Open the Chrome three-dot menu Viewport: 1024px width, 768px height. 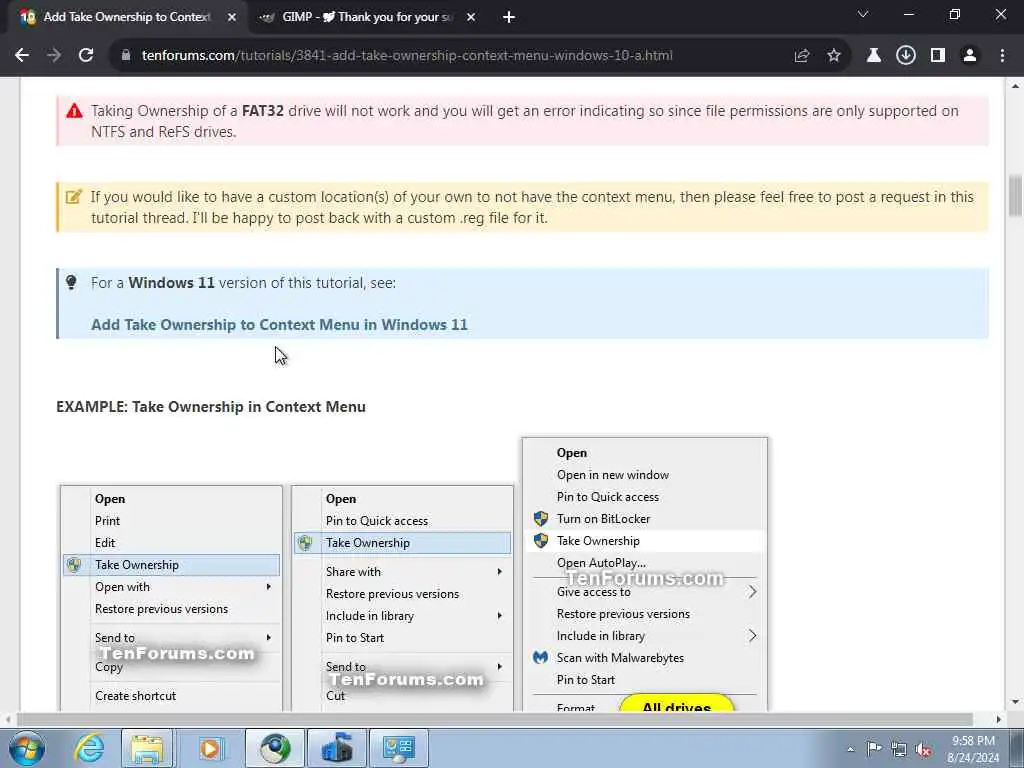click(x=1002, y=56)
